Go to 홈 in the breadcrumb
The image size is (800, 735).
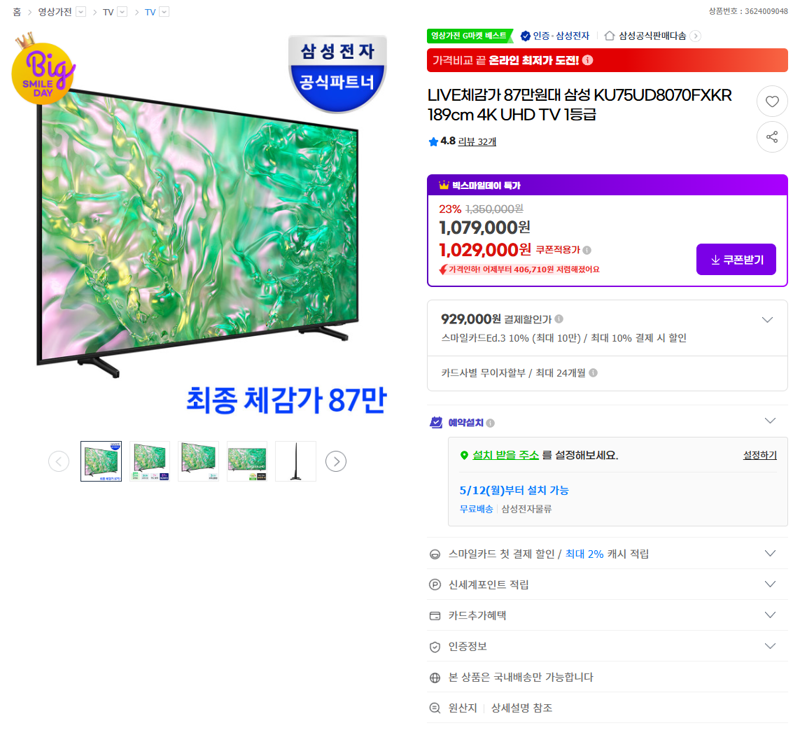pyautogui.click(x=17, y=12)
